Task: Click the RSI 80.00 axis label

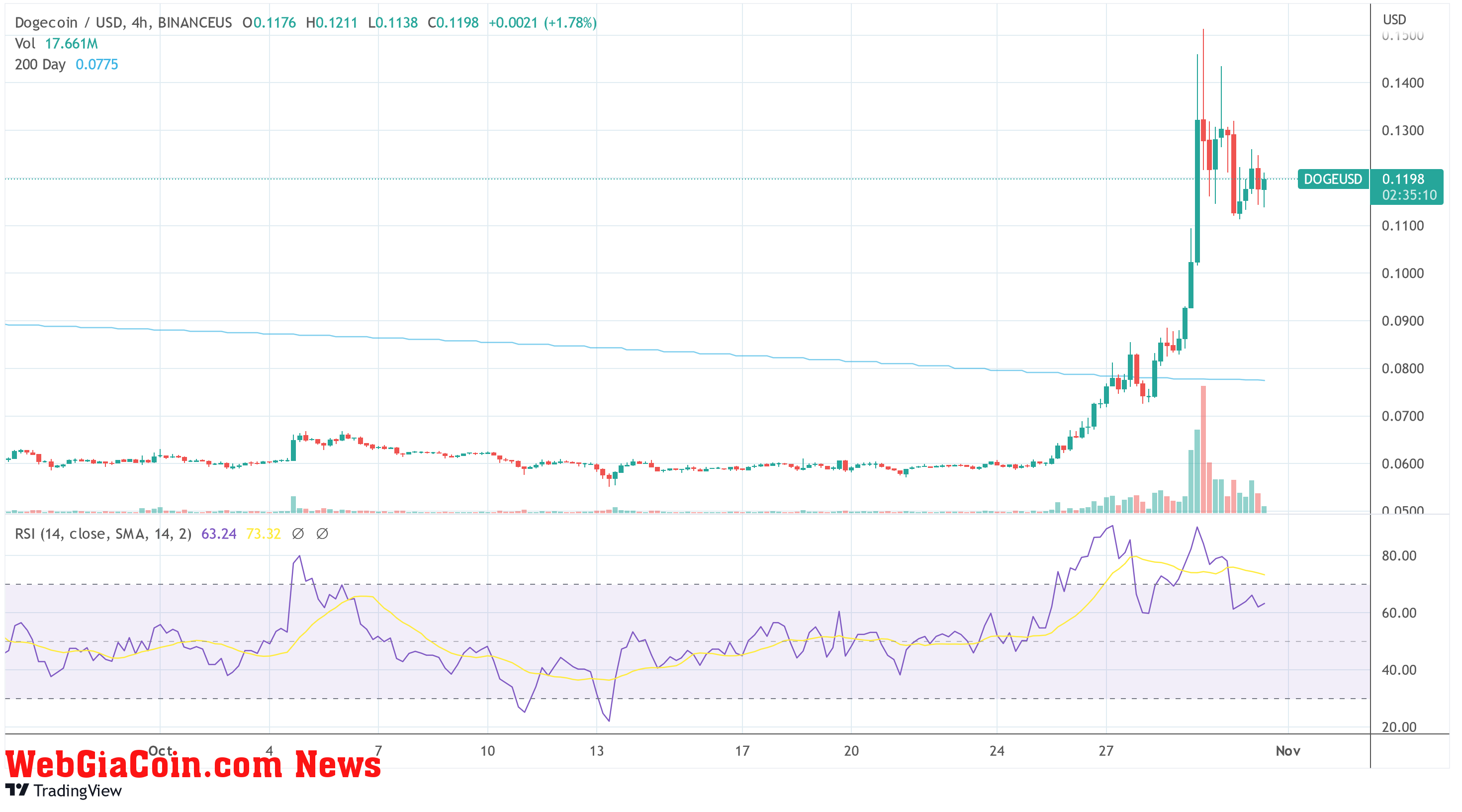Action: click(x=1399, y=556)
